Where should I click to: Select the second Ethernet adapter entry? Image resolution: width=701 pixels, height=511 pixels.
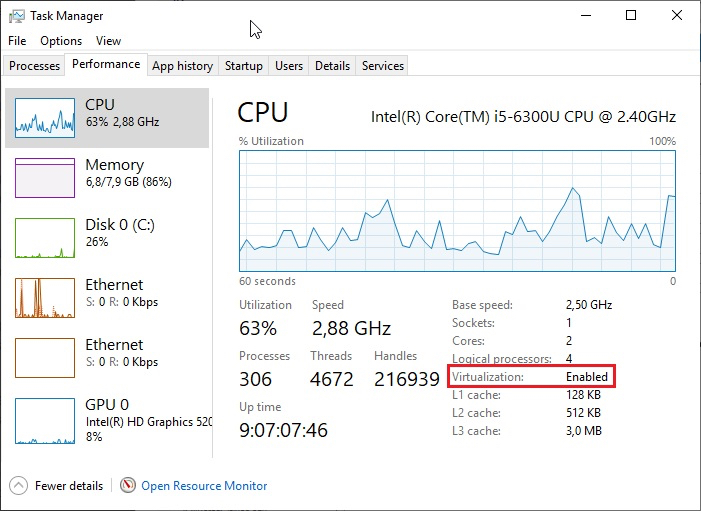pyautogui.click(x=108, y=352)
